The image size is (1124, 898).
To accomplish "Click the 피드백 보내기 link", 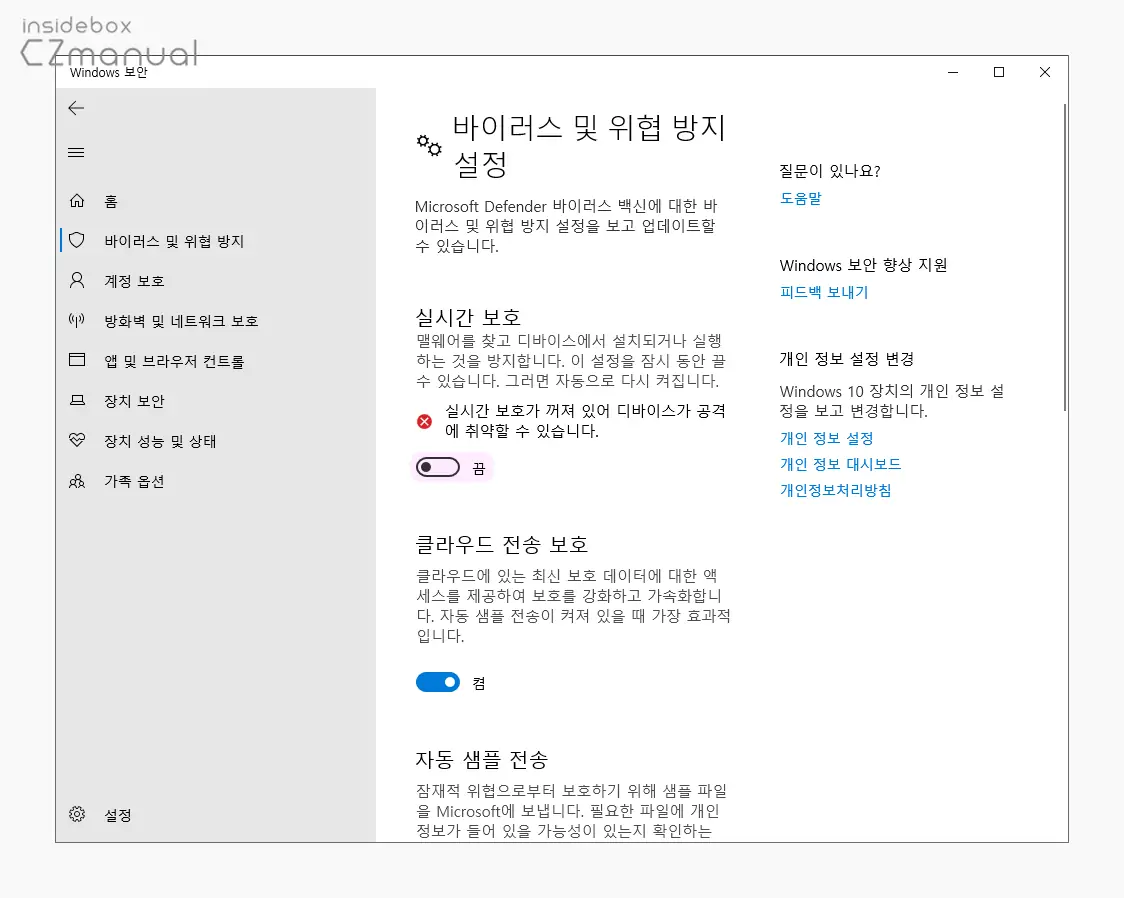I will click(824, 292).
